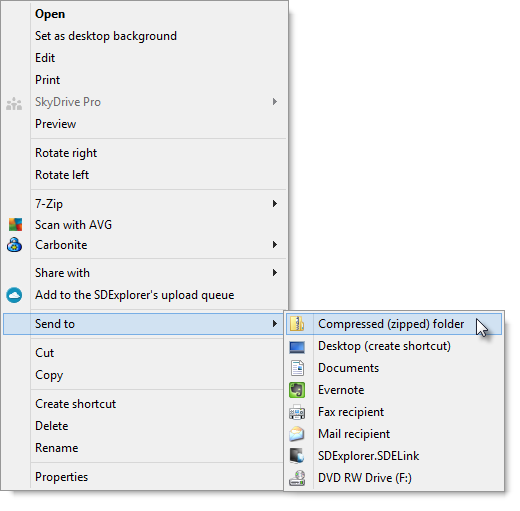Send to Documents

(394, 368)
